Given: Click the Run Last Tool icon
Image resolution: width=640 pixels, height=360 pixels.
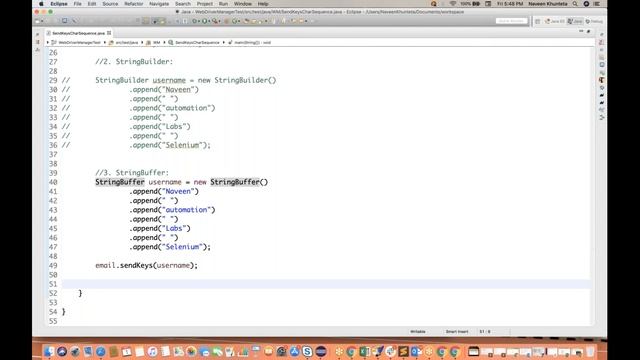Looking at the screenshot, I should click(214, 21).
